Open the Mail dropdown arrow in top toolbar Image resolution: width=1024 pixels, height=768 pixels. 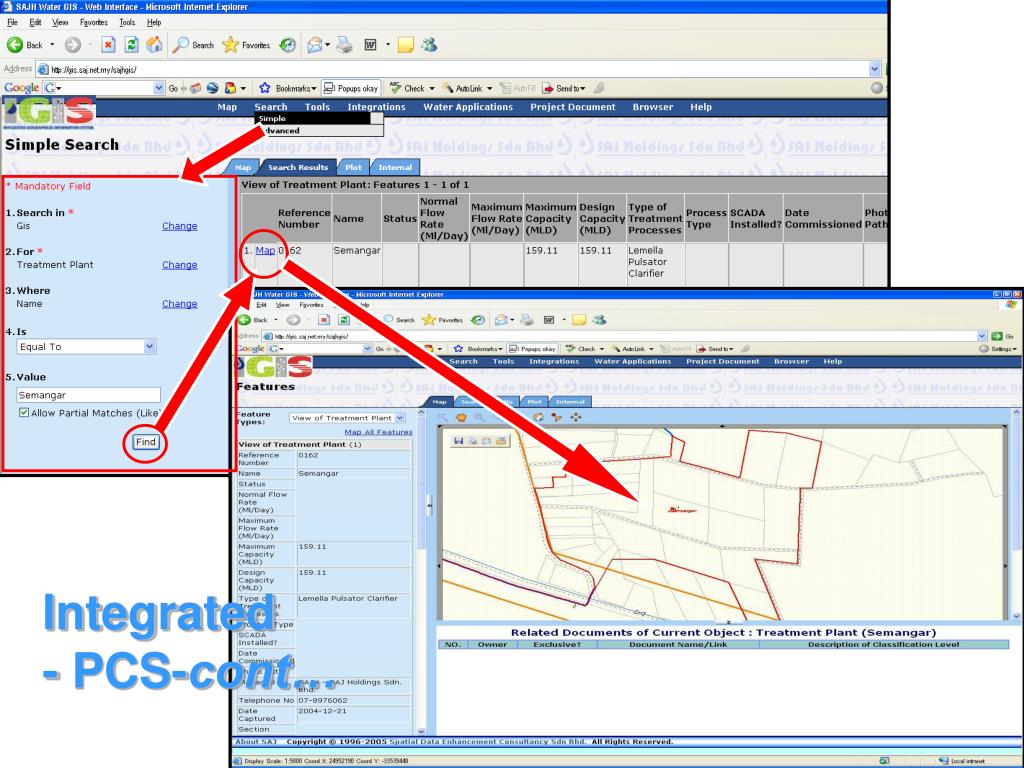(x=327, y=44)
